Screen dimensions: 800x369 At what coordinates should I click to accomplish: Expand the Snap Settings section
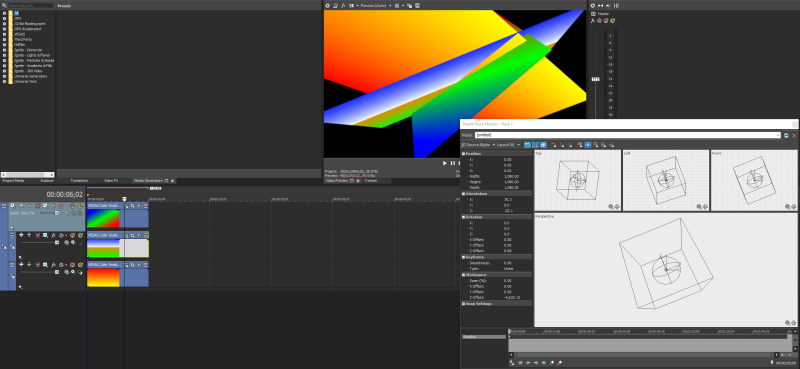(x=464, y=303)
